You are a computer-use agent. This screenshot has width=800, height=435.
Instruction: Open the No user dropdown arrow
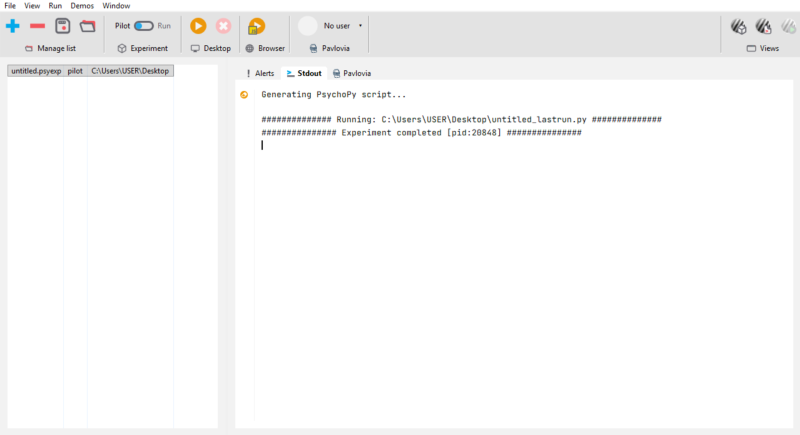click(360, 26)
